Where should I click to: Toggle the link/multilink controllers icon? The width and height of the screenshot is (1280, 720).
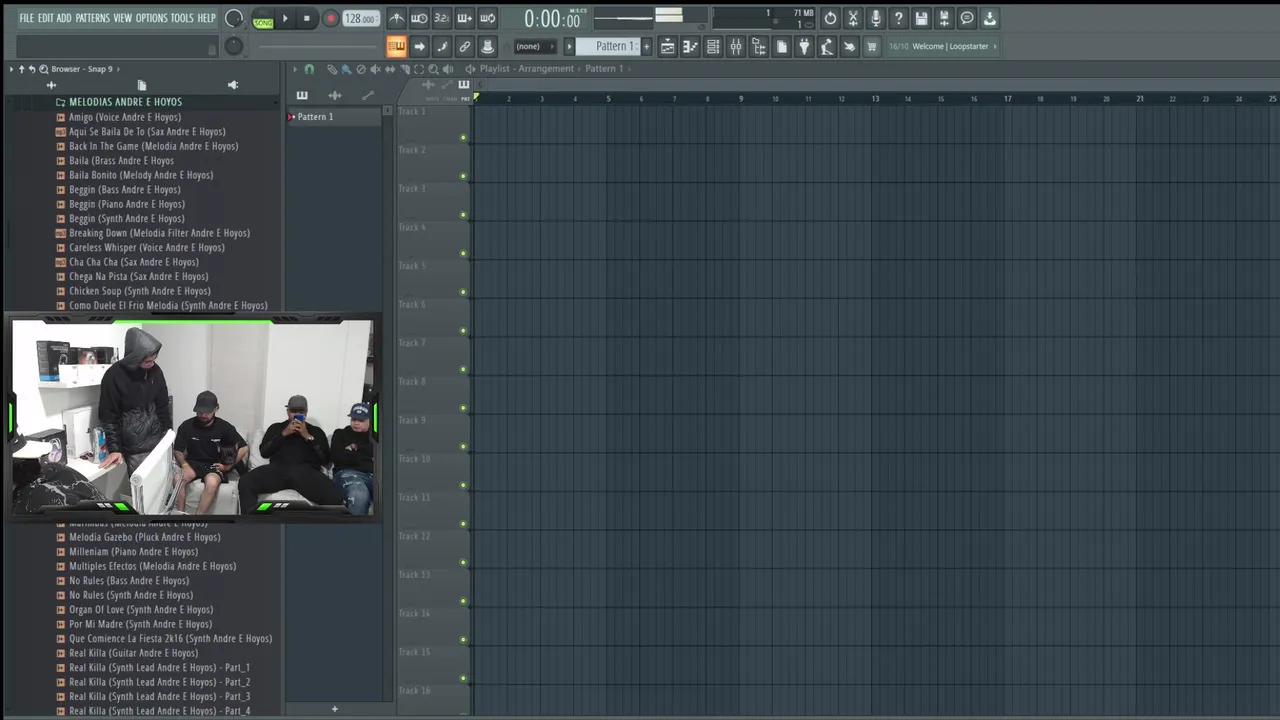tap(465, 46)
